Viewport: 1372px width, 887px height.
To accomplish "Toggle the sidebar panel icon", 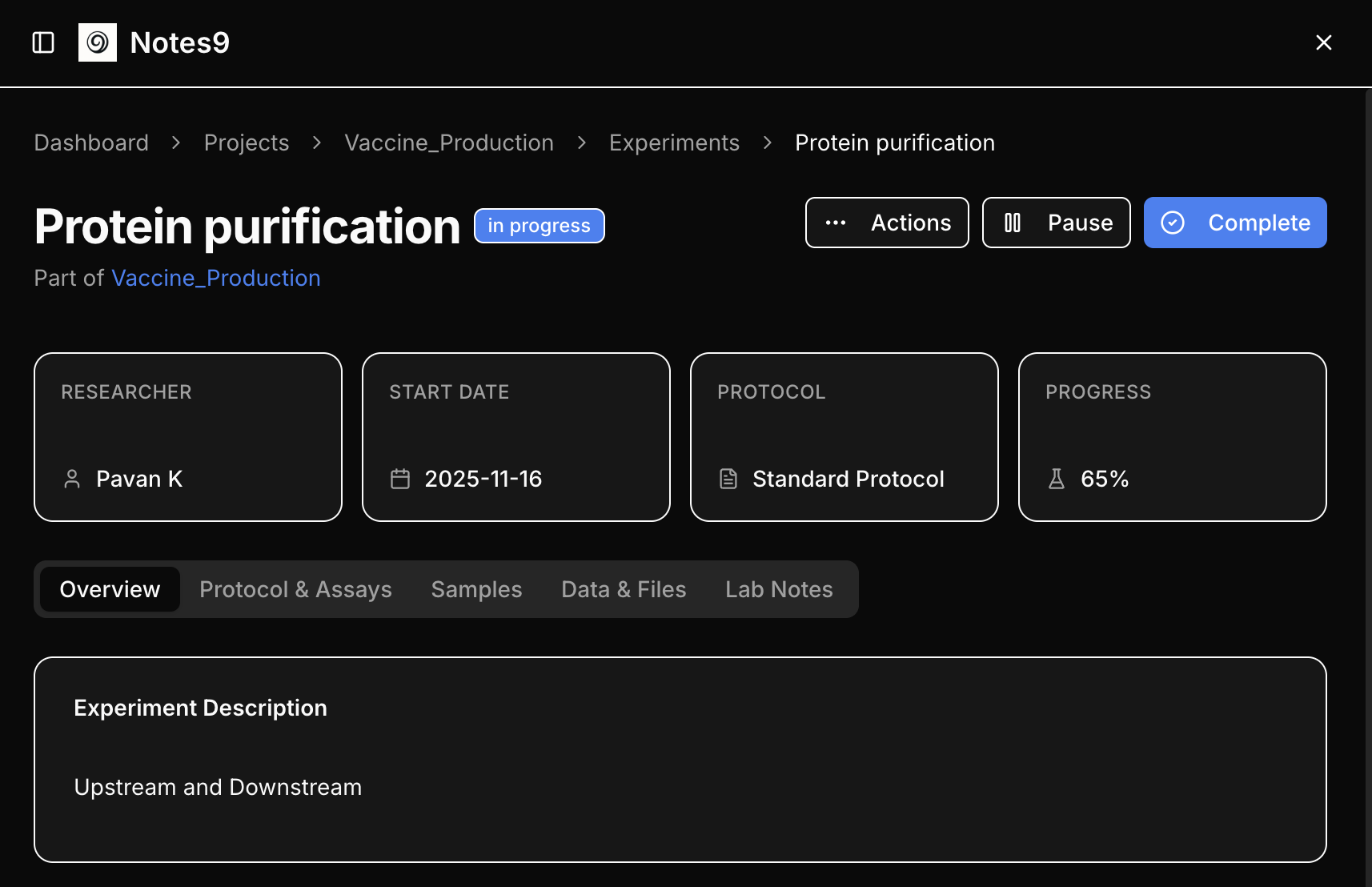I will tap(43, 42).
